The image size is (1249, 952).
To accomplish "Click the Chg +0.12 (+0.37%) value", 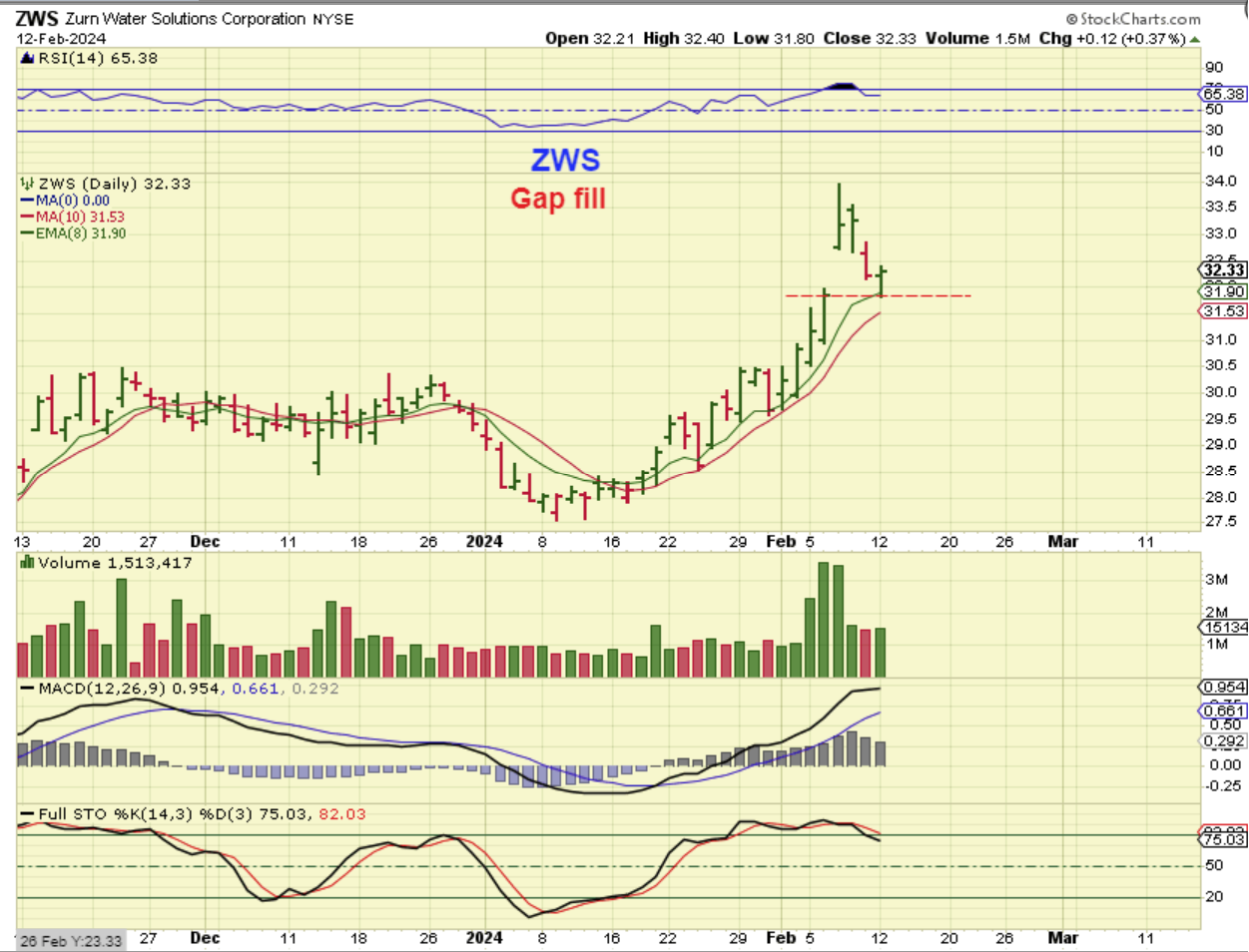I will (x=1112, y=38).
